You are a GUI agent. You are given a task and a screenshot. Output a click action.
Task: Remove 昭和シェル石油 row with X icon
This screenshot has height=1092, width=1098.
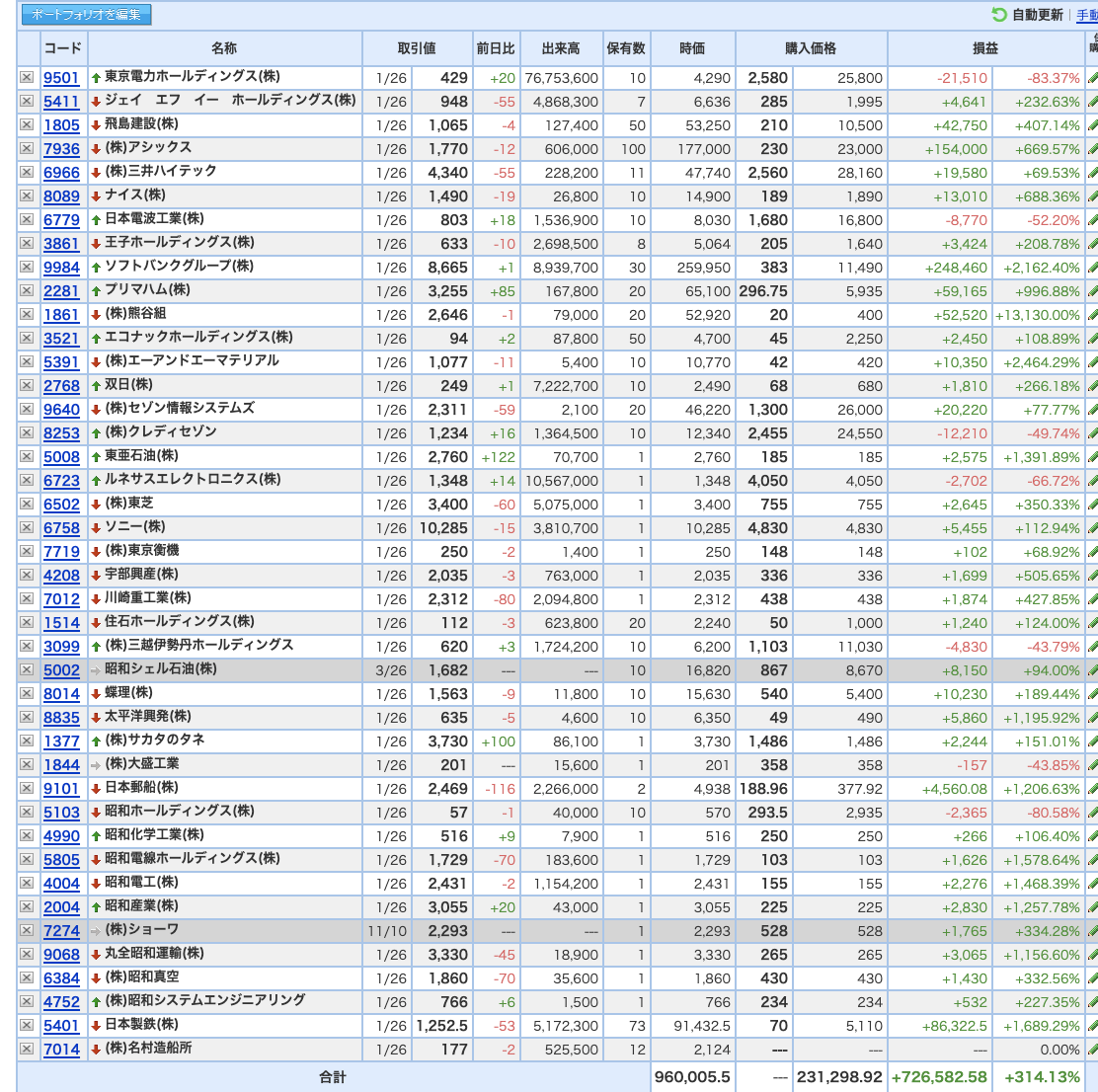pyautogui.click(x=27, y=669)
